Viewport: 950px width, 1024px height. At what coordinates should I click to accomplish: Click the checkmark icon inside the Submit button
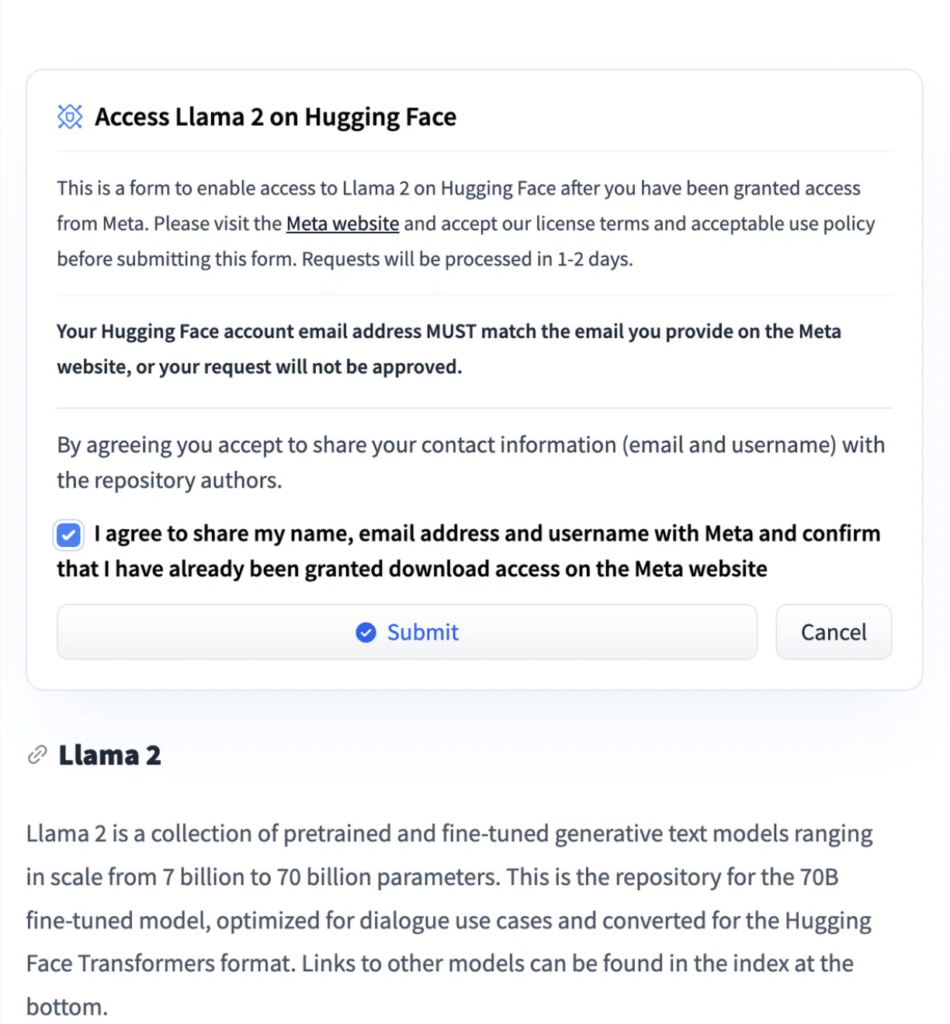pos(366,632)
